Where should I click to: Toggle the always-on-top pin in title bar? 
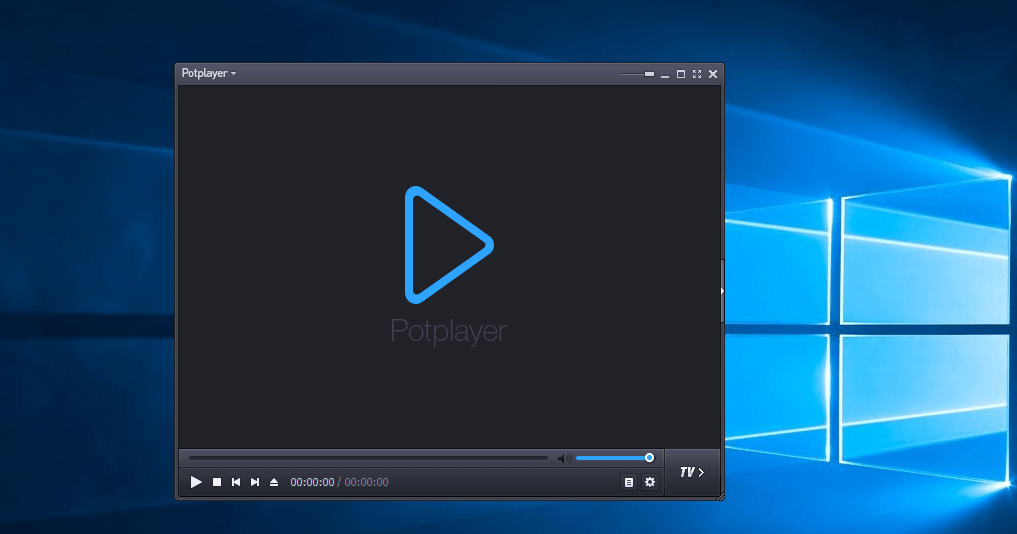tap(649, 74)
